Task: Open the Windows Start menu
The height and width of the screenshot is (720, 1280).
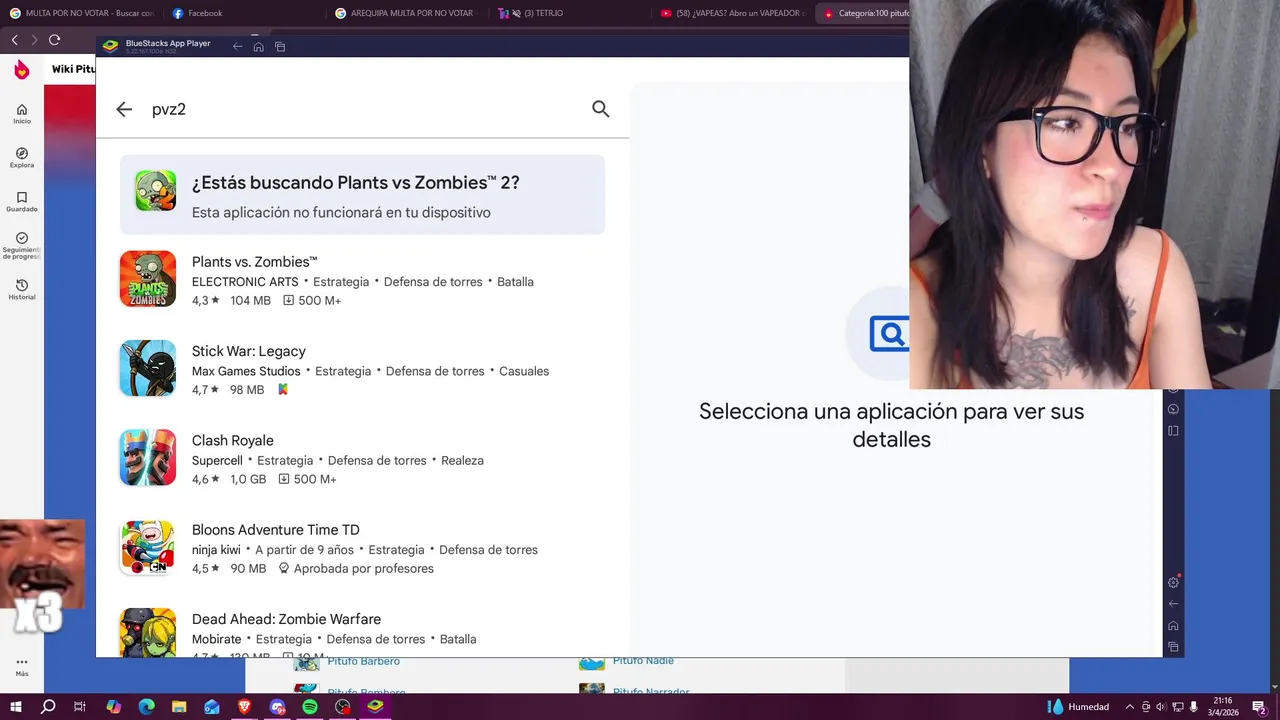Action: point(16,707)
